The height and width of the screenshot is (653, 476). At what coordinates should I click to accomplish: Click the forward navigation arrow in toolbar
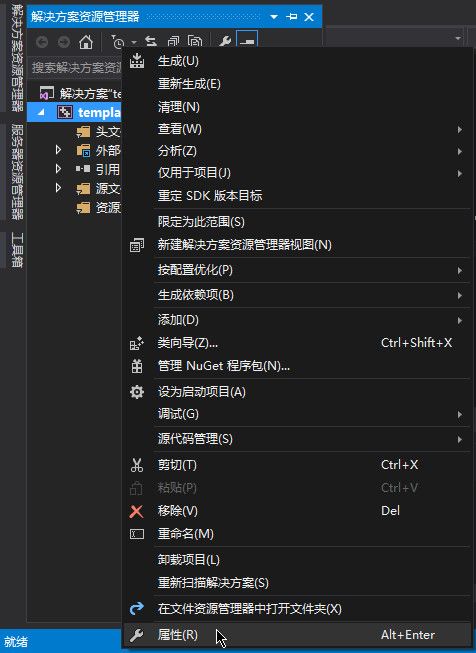pos(64,42)
